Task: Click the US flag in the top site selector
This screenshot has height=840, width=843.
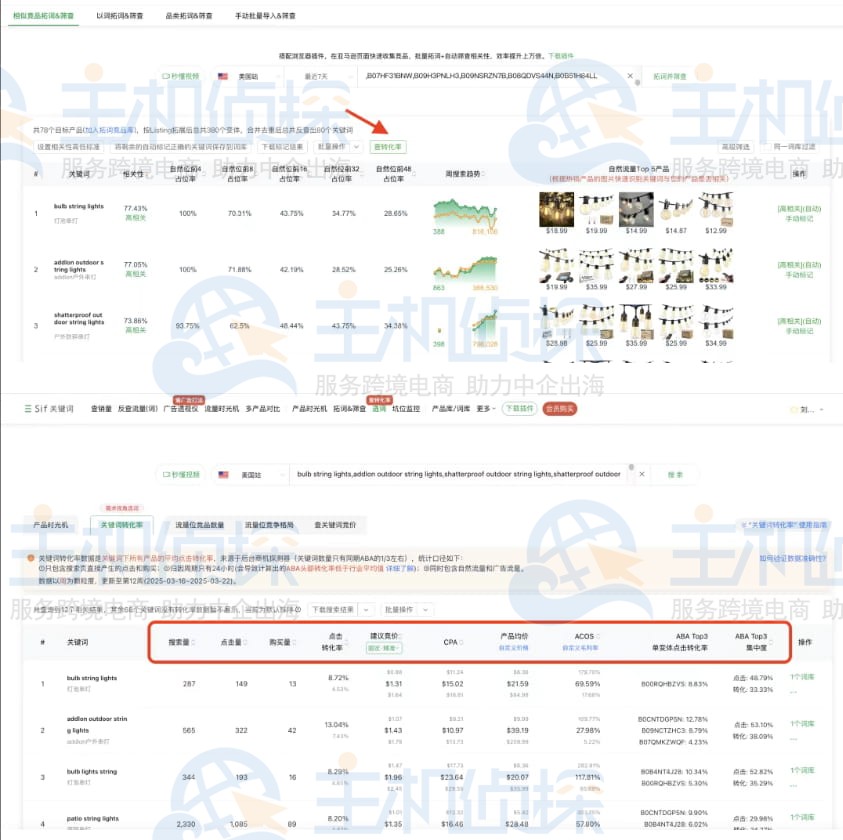Action: [x=223, y=76]
